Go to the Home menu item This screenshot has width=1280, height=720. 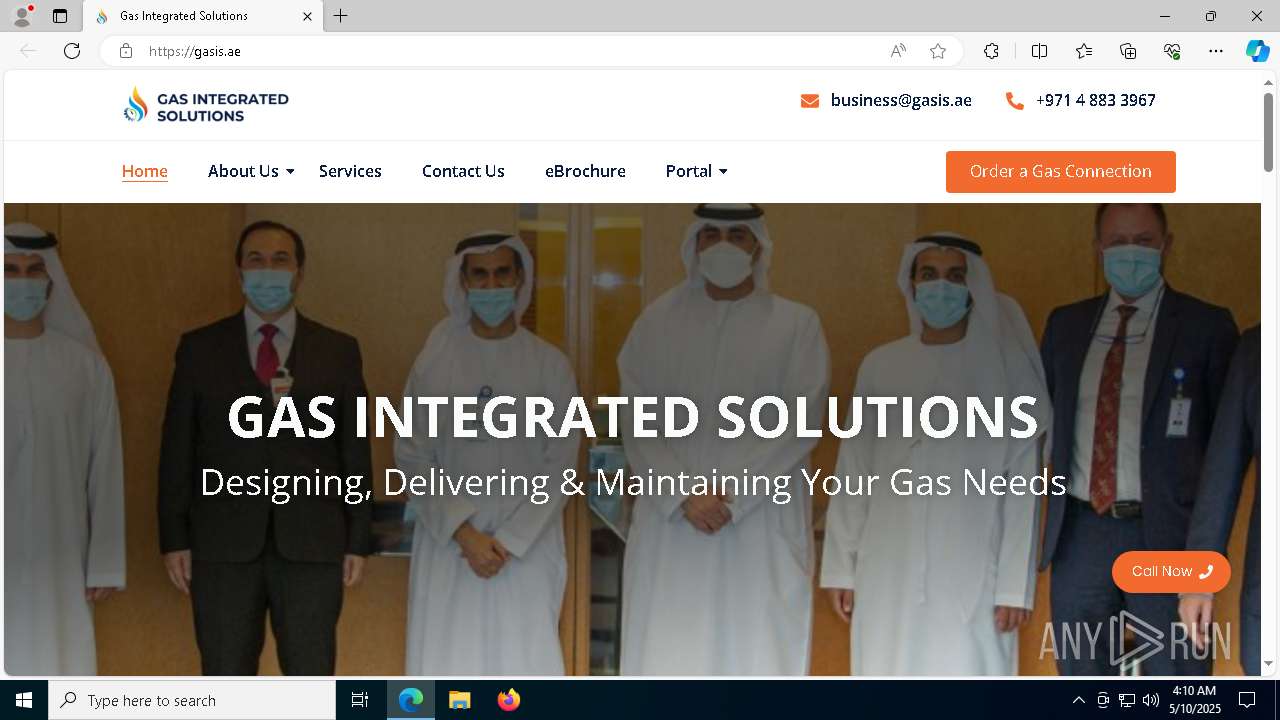145,171
